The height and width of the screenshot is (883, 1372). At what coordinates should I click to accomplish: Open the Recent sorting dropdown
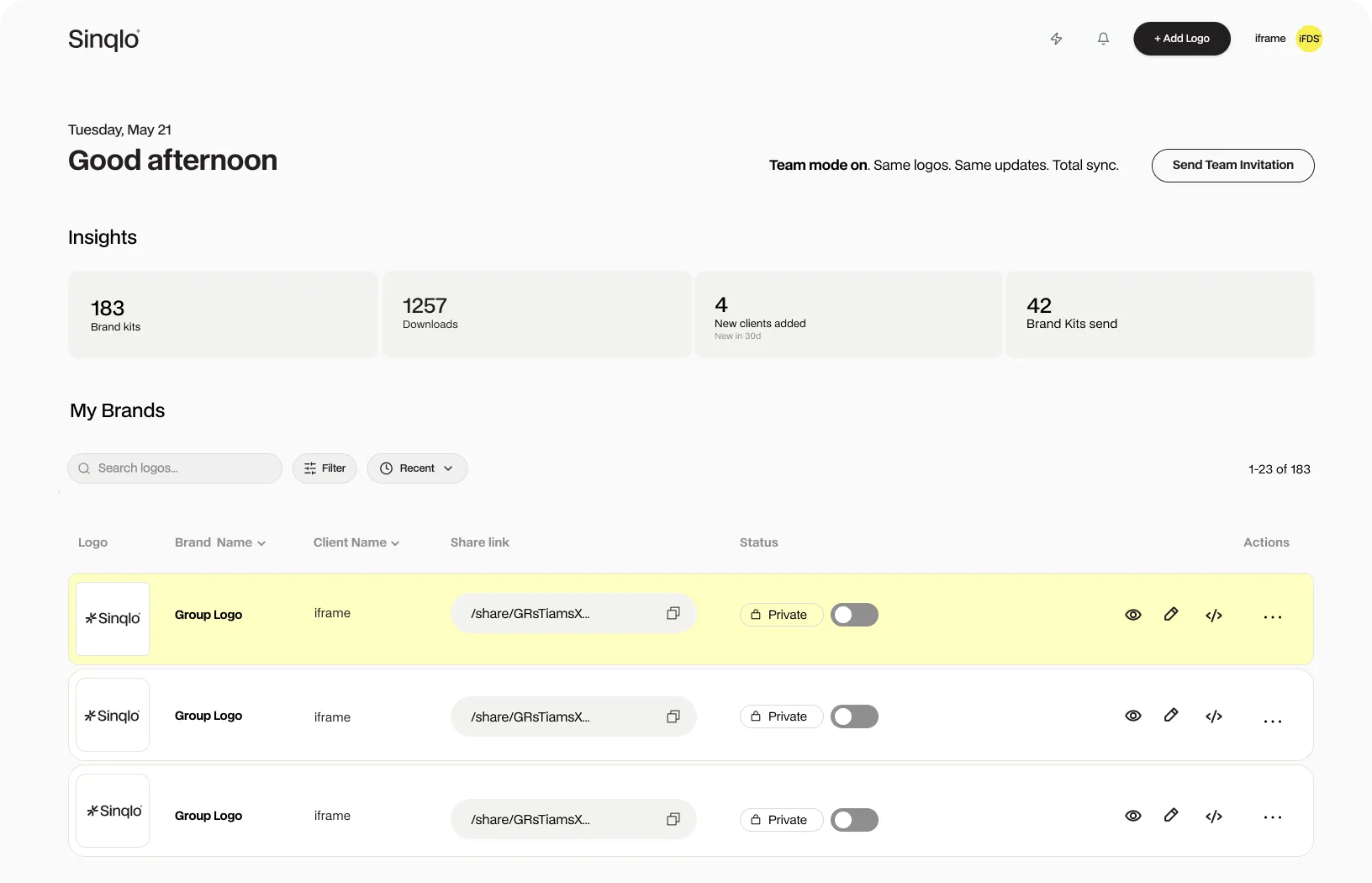point(416,468)
